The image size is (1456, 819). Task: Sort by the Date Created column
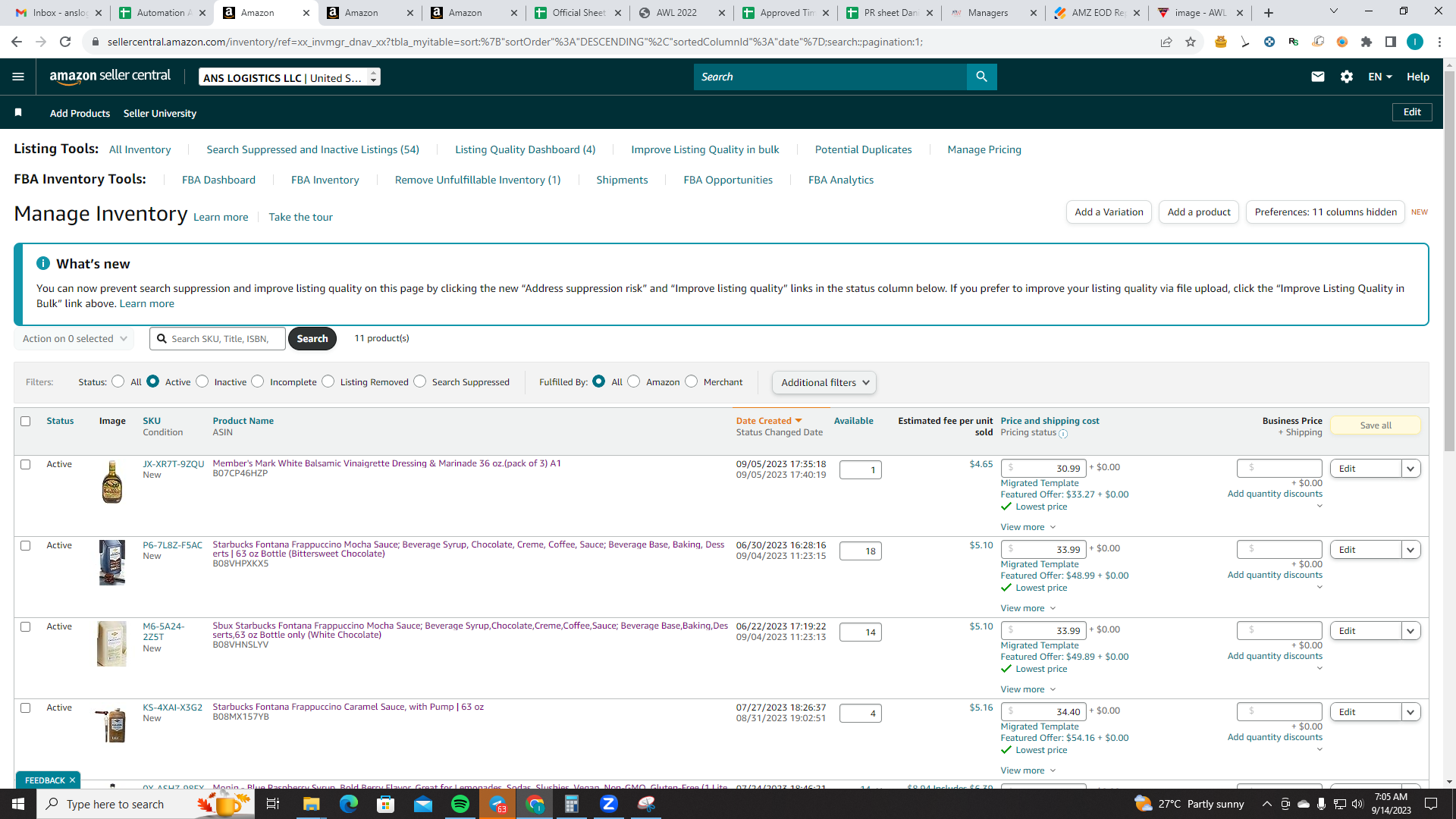[x=769, y=421]
